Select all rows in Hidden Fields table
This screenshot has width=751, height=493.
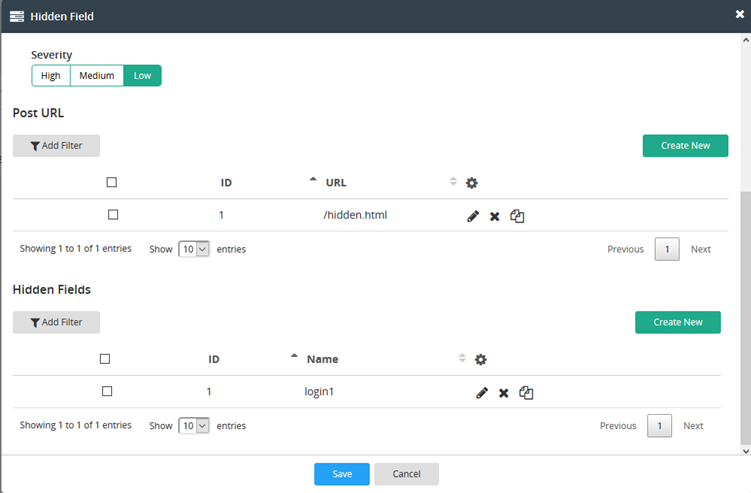tap(105, 359)
